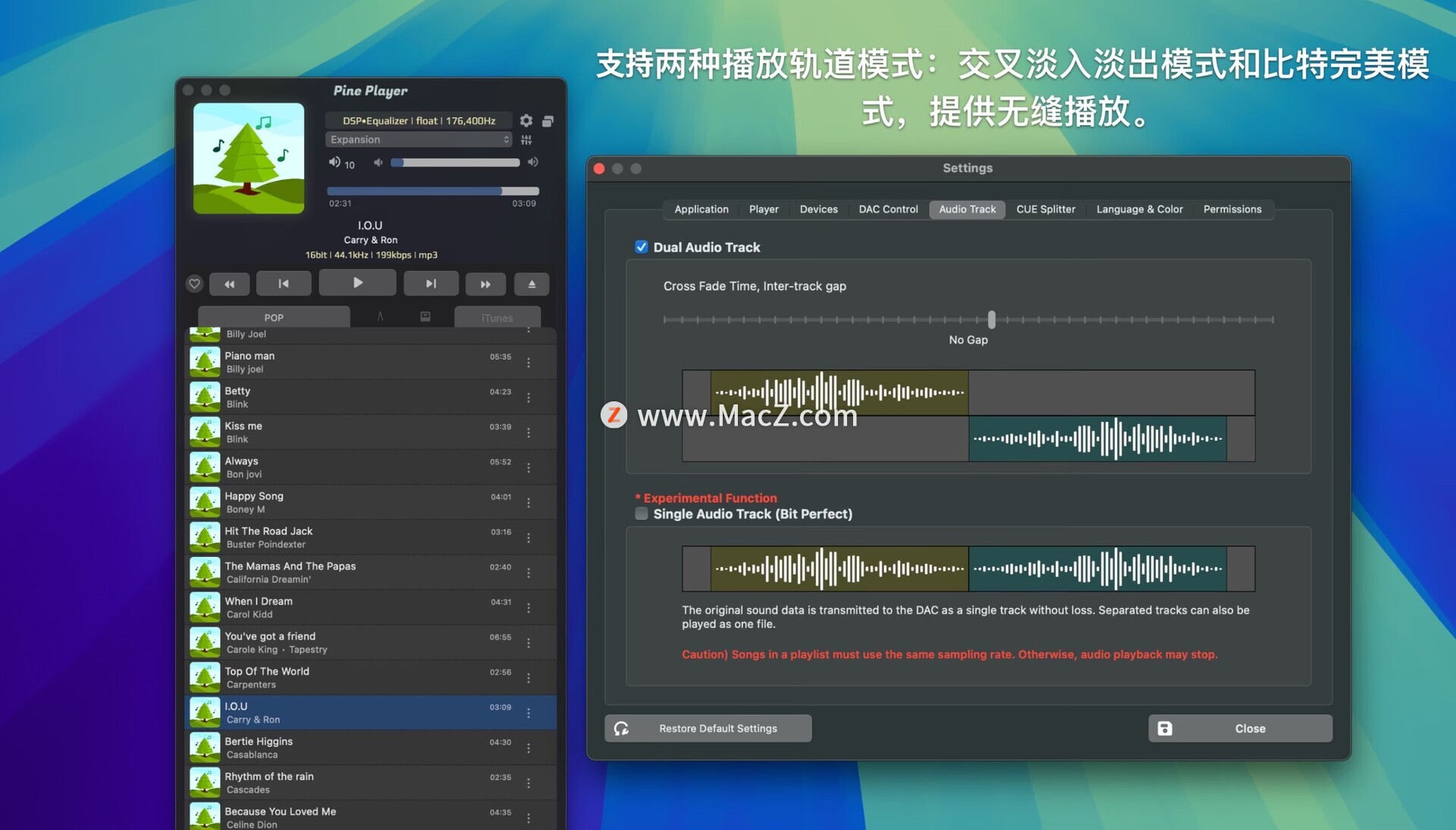The height and width of the screenshot is (830, 1456).
Task: Click the rewind button
Action: (229, 284)
